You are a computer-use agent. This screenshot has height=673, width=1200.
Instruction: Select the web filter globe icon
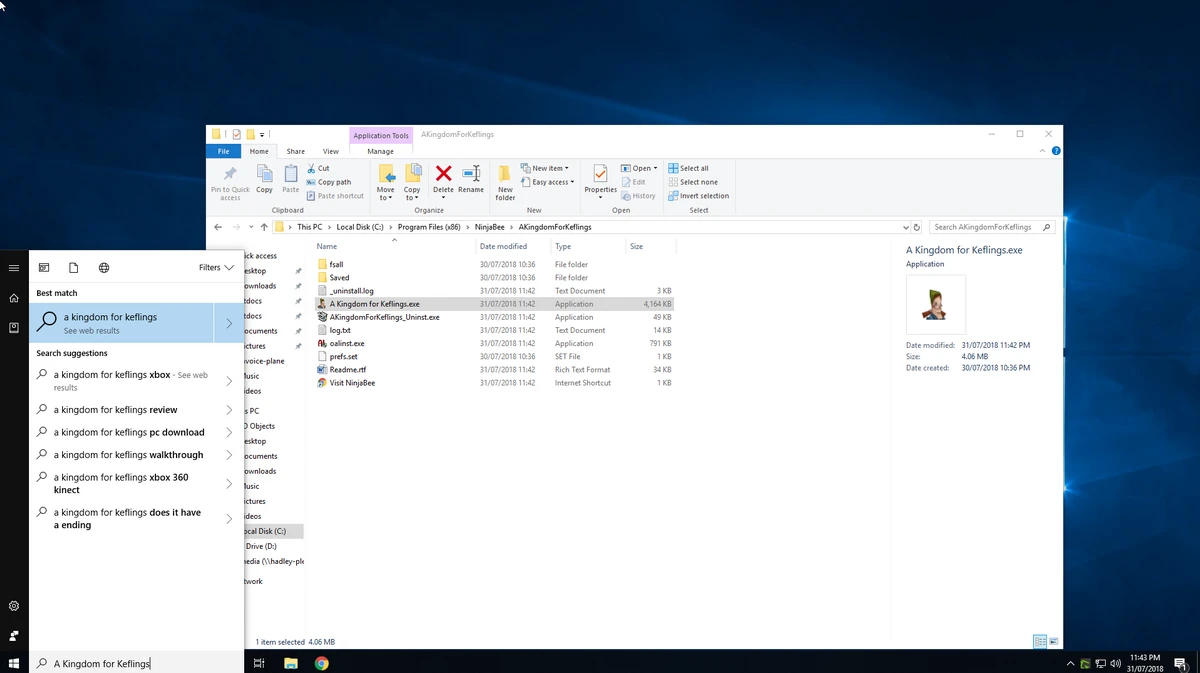tap(104, 268)
